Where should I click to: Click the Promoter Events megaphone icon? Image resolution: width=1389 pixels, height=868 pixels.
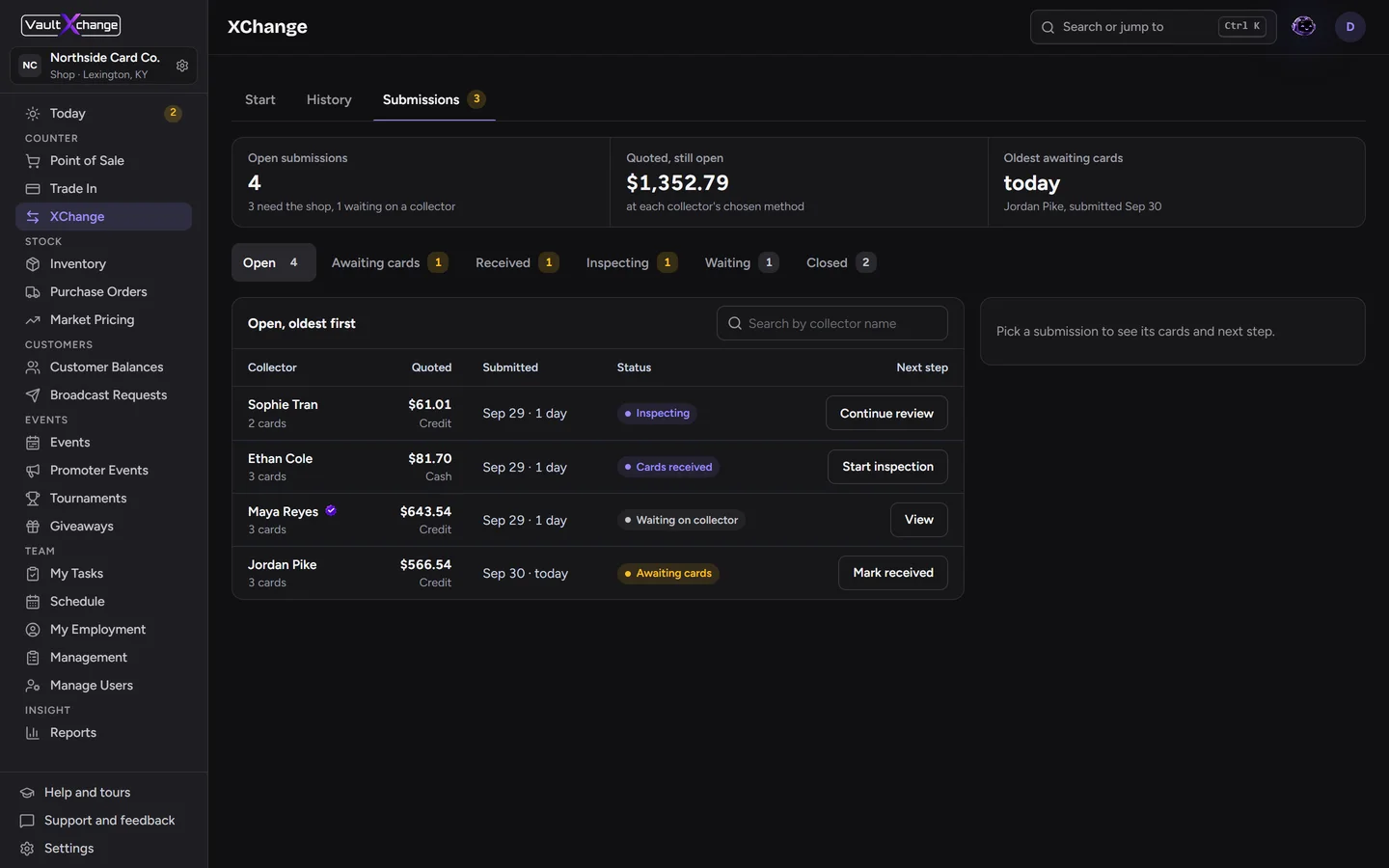pyautogui.click(x=33, y=471)
